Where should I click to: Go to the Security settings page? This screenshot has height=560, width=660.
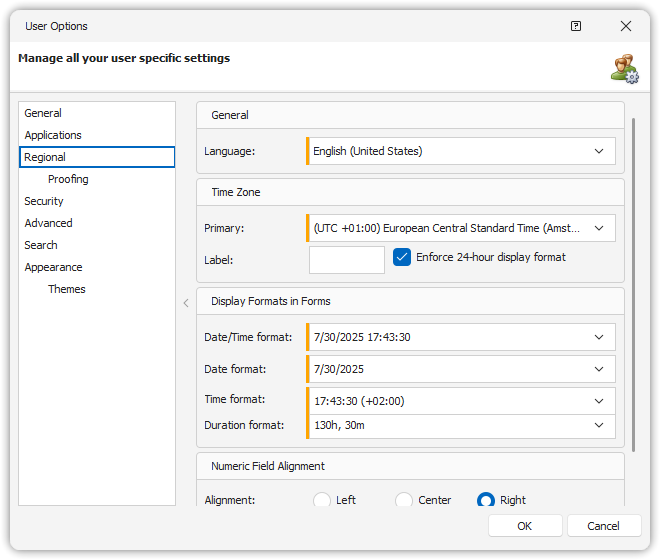point(44,201)
